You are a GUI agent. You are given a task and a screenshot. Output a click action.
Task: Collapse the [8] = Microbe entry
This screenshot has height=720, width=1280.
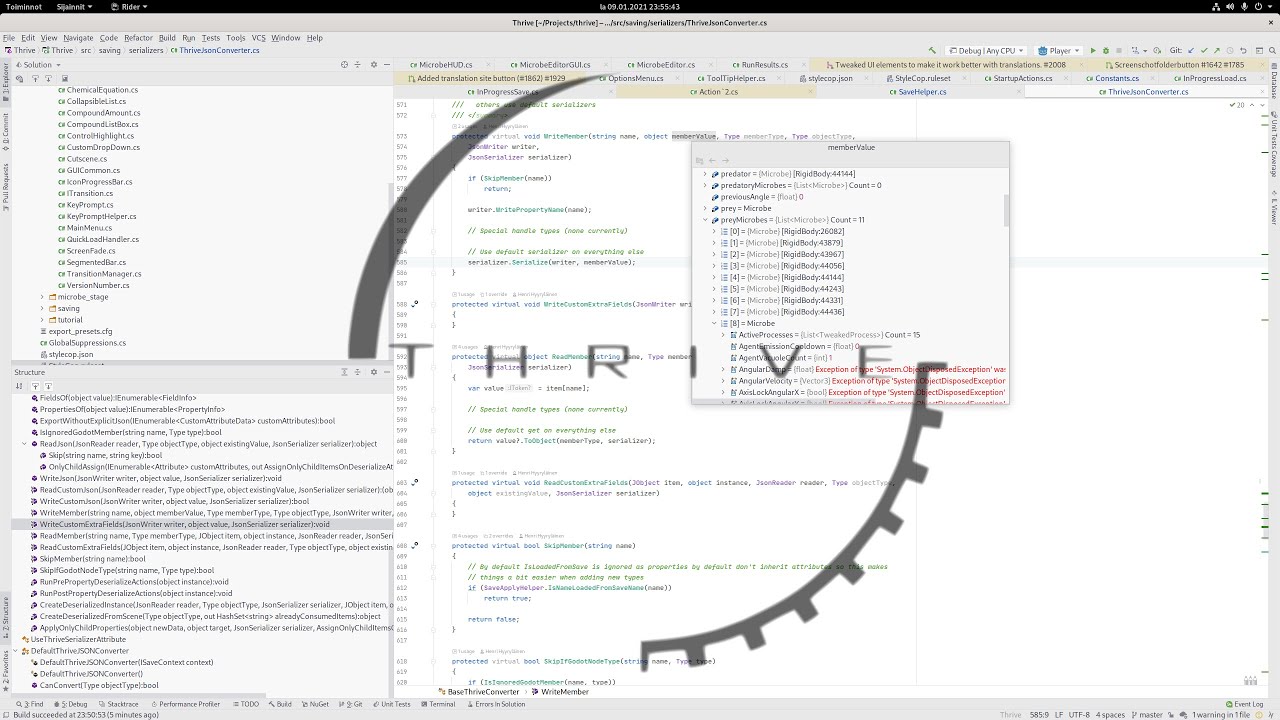pyautogui.click(x=714, y=323)
